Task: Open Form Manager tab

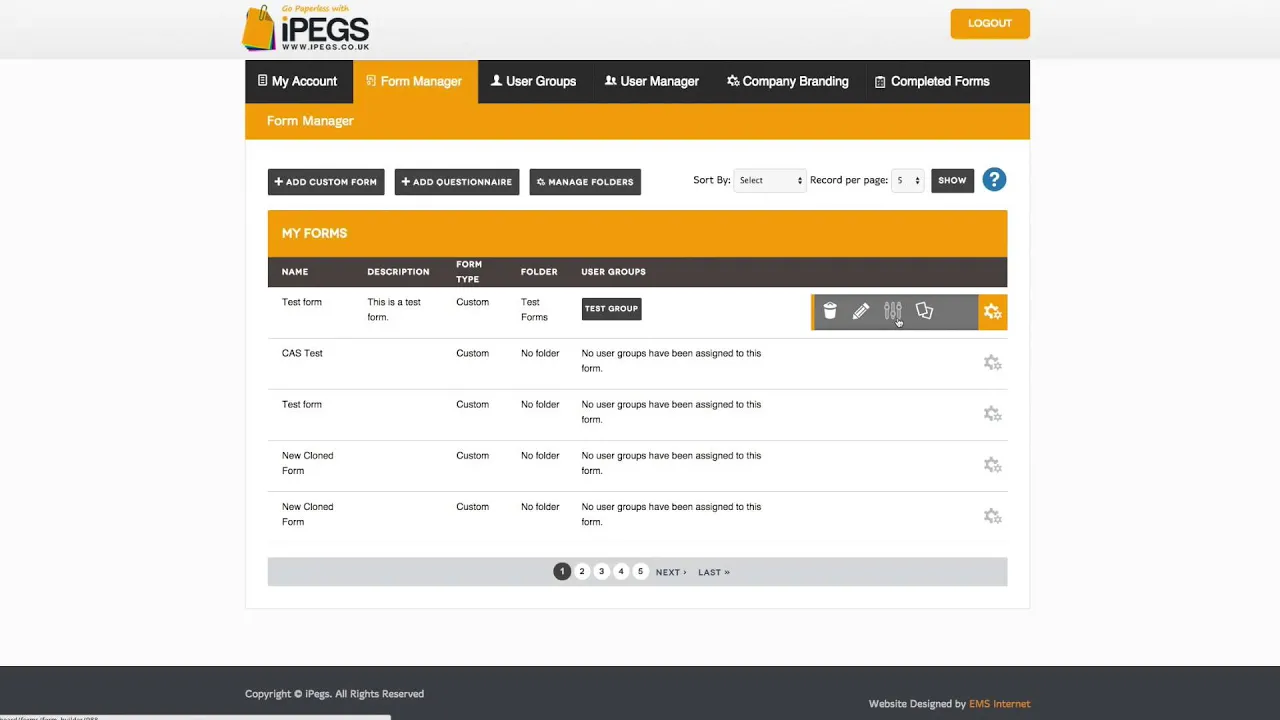Action: (x=415, y=81)
